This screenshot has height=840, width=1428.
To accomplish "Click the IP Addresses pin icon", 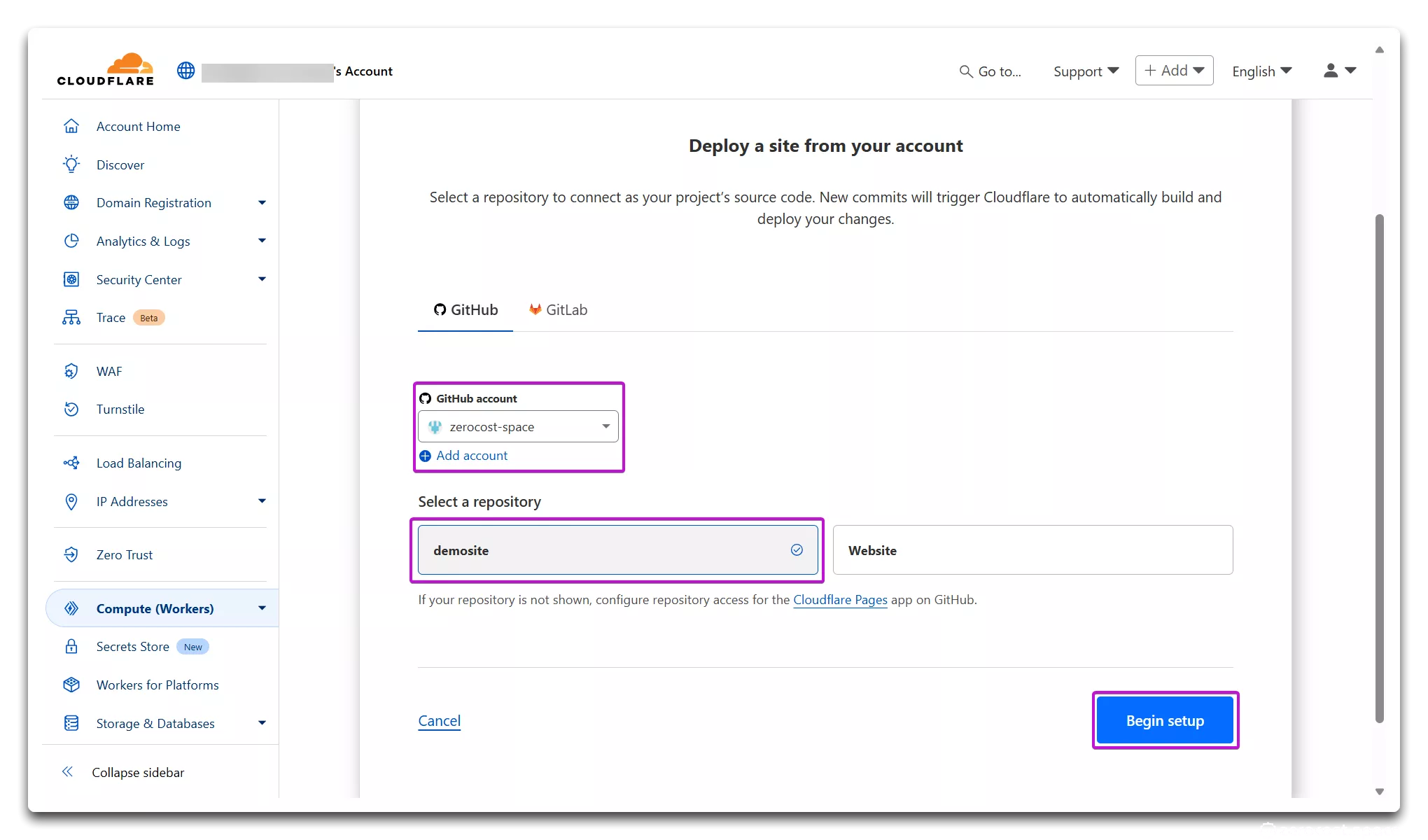I will click(71, 501).
